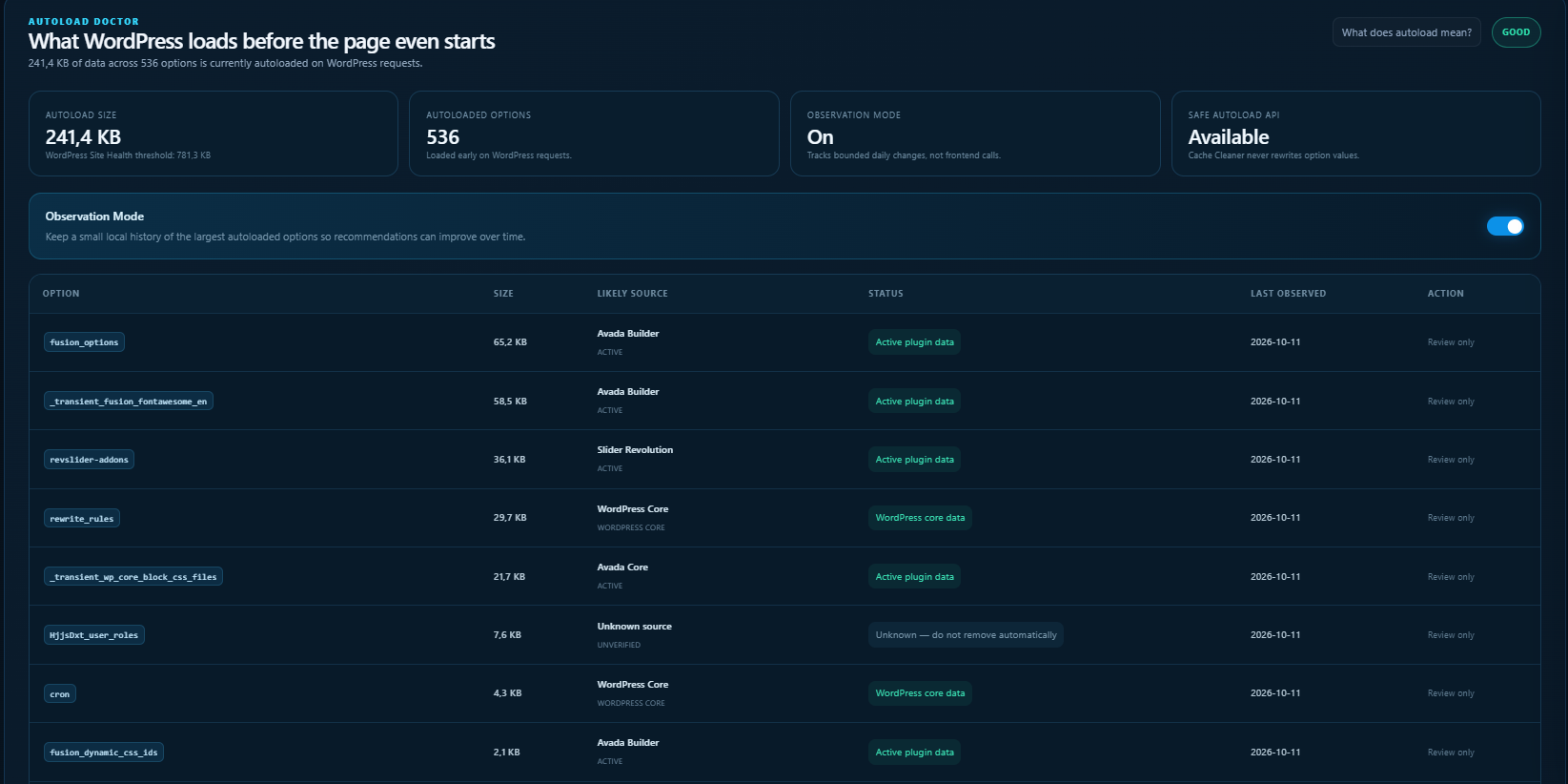Select the _transient_wp_core_block_css_files option name
The height and width of the screenshot is (784, 1568).
tap(133, 577)
